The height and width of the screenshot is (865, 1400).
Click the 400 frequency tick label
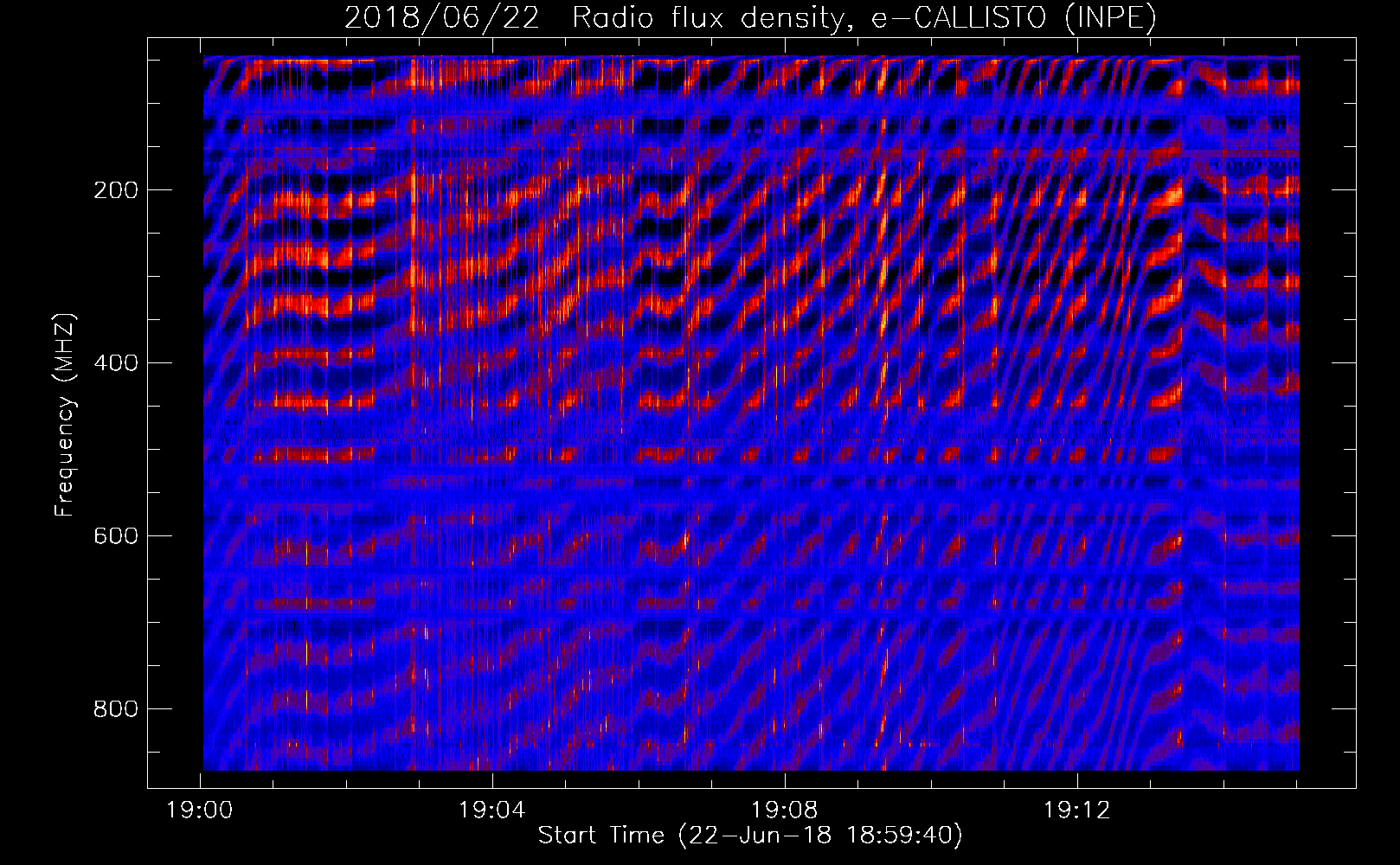pyautogui.click(x=115, y=363)
